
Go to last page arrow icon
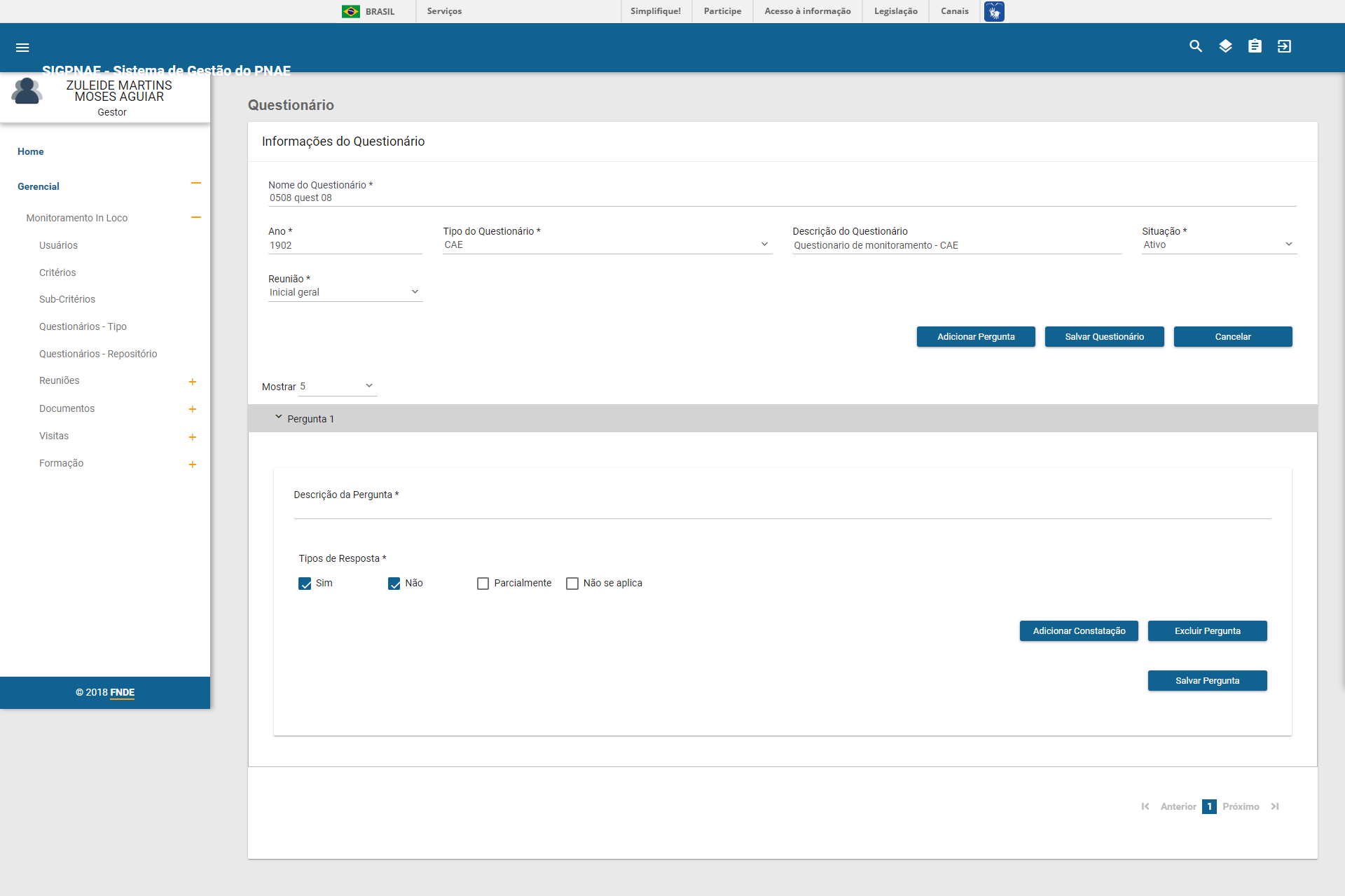click(1275, 806)
